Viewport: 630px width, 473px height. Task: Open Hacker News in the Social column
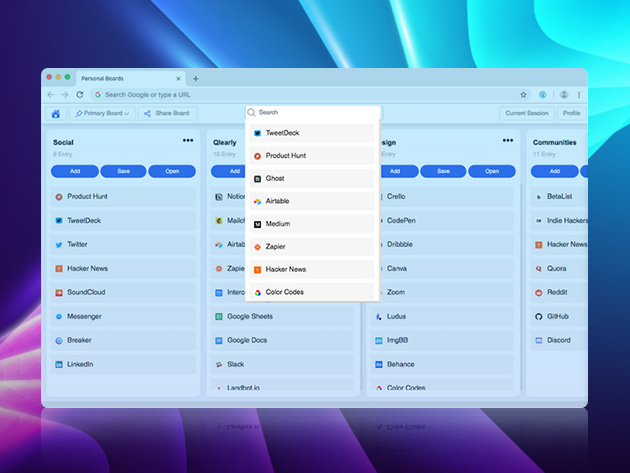tap(123, 268)
